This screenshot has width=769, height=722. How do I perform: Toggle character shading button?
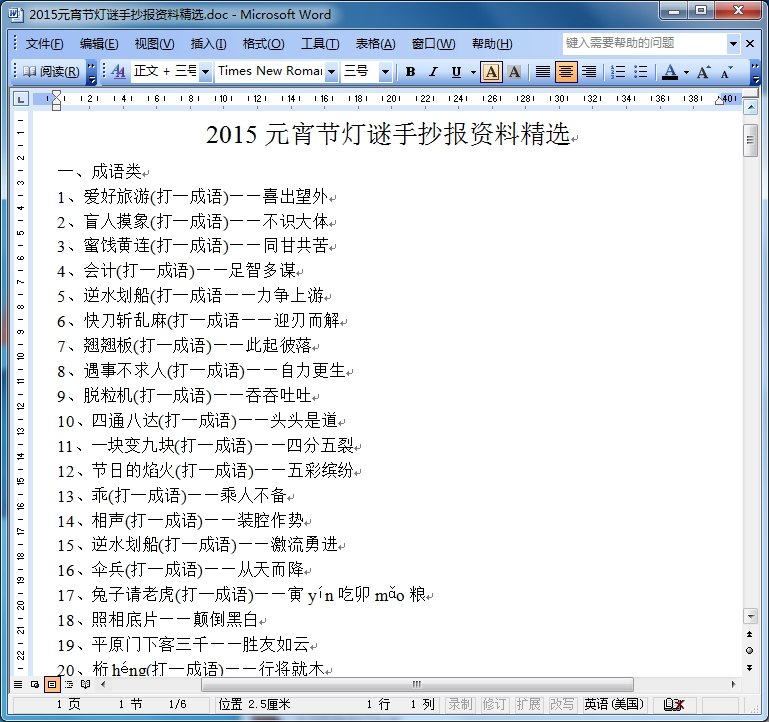[x=514, y=72]
